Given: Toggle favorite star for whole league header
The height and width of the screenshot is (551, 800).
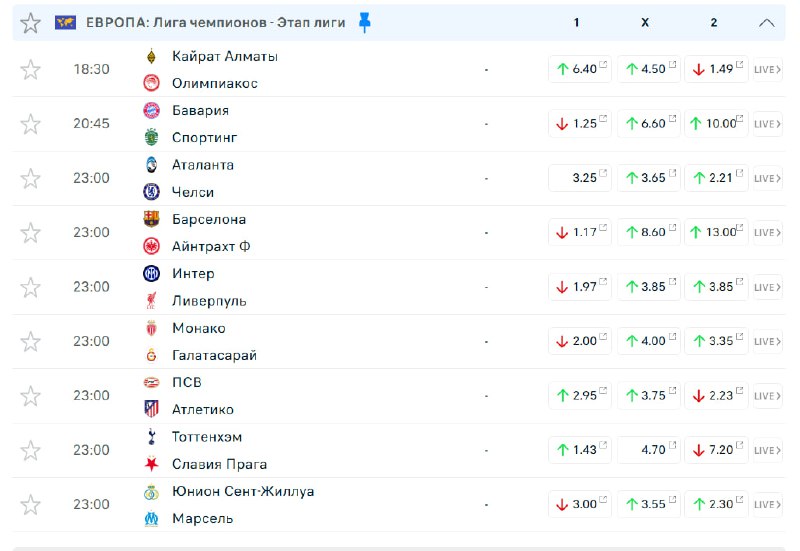Looking at the screenshot, I should [31, 22].
